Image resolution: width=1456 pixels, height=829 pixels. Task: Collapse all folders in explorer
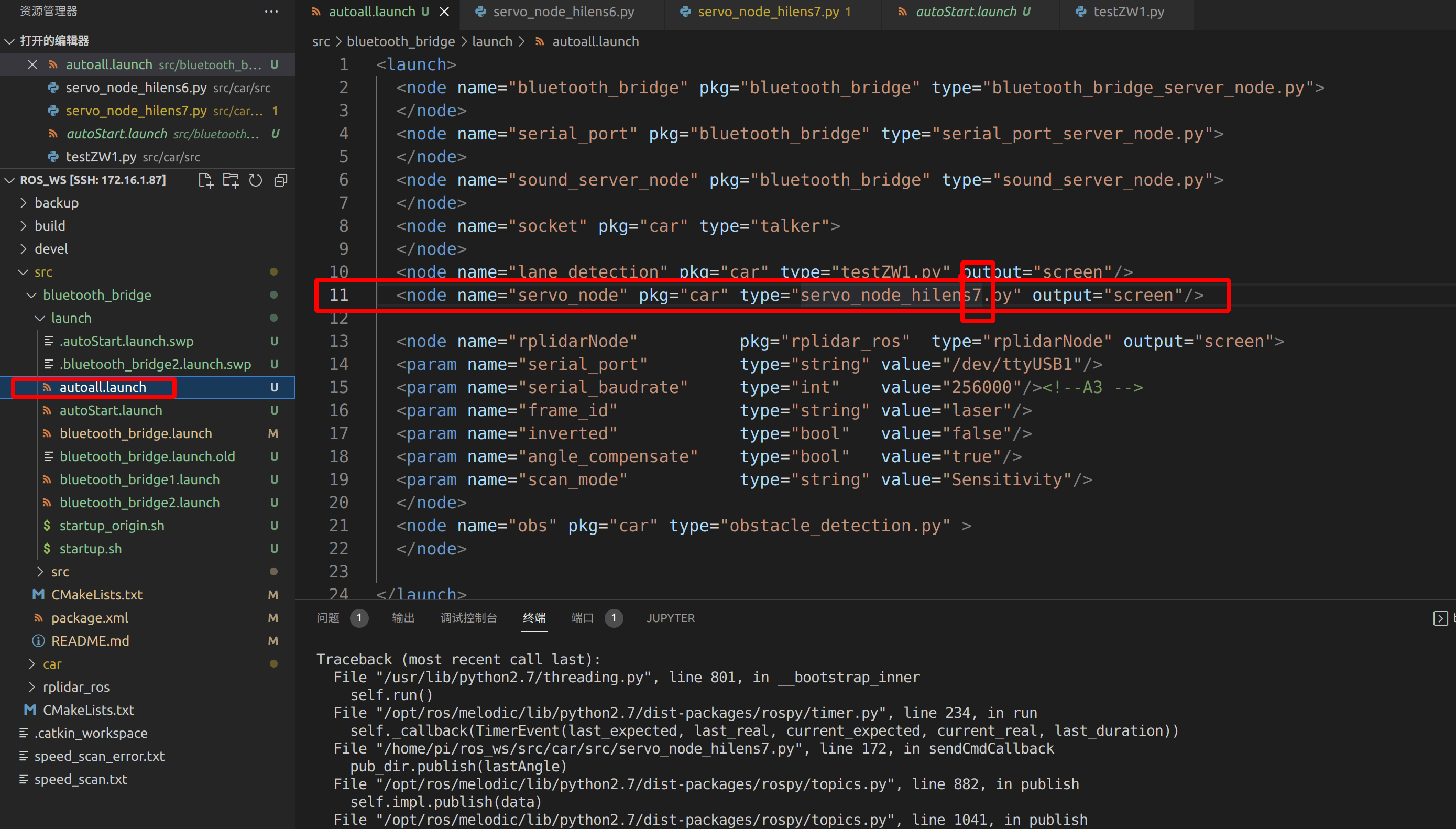281,180
